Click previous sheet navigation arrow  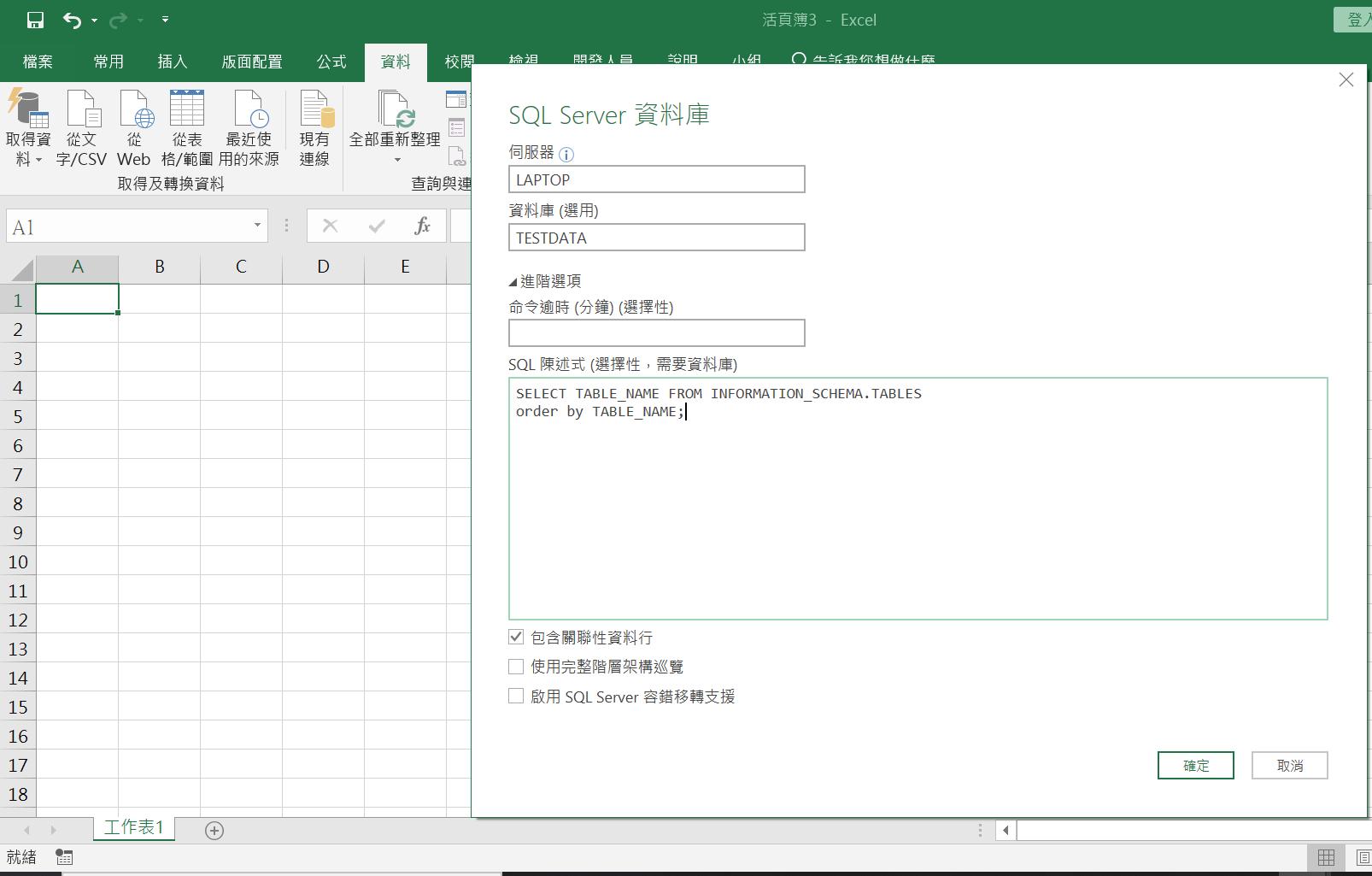[26, 830]
